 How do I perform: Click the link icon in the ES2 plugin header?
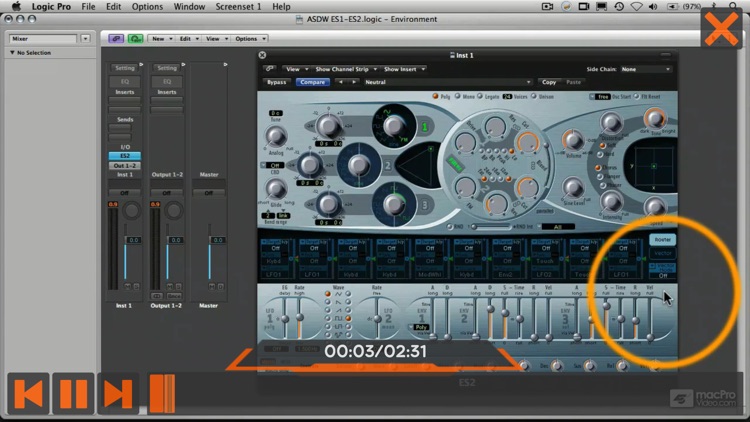point(269,69)
